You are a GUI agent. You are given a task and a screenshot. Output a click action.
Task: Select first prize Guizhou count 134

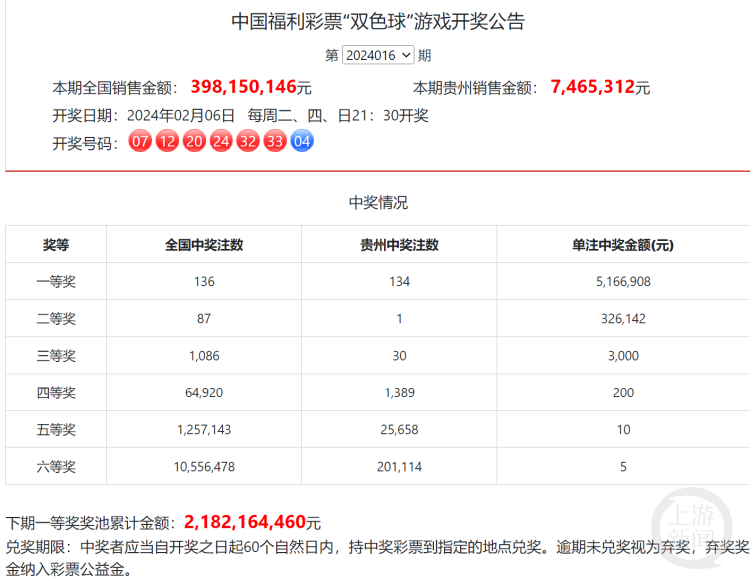coord(399,281)
